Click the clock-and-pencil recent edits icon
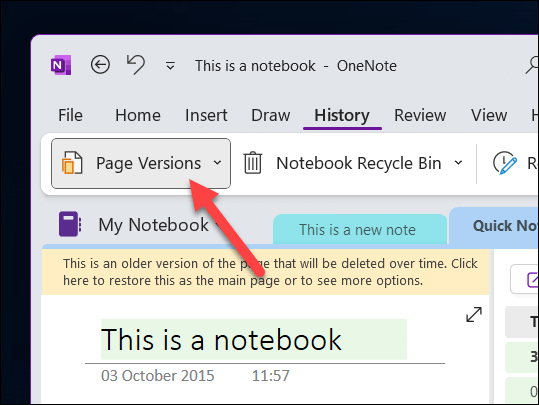539x405 pixels. point(504,163)
